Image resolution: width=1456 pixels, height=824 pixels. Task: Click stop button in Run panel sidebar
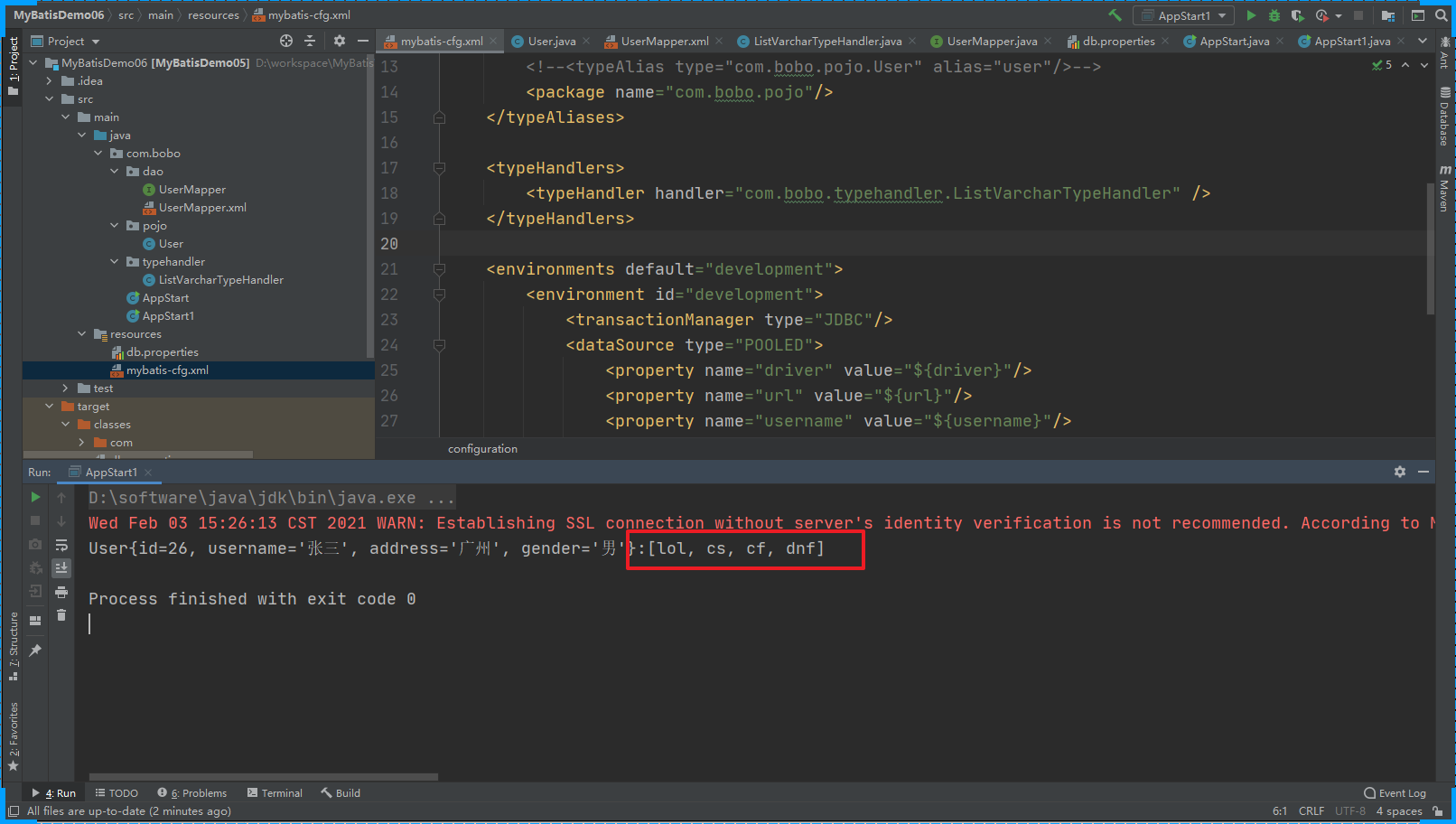click(x=35, y=520)
